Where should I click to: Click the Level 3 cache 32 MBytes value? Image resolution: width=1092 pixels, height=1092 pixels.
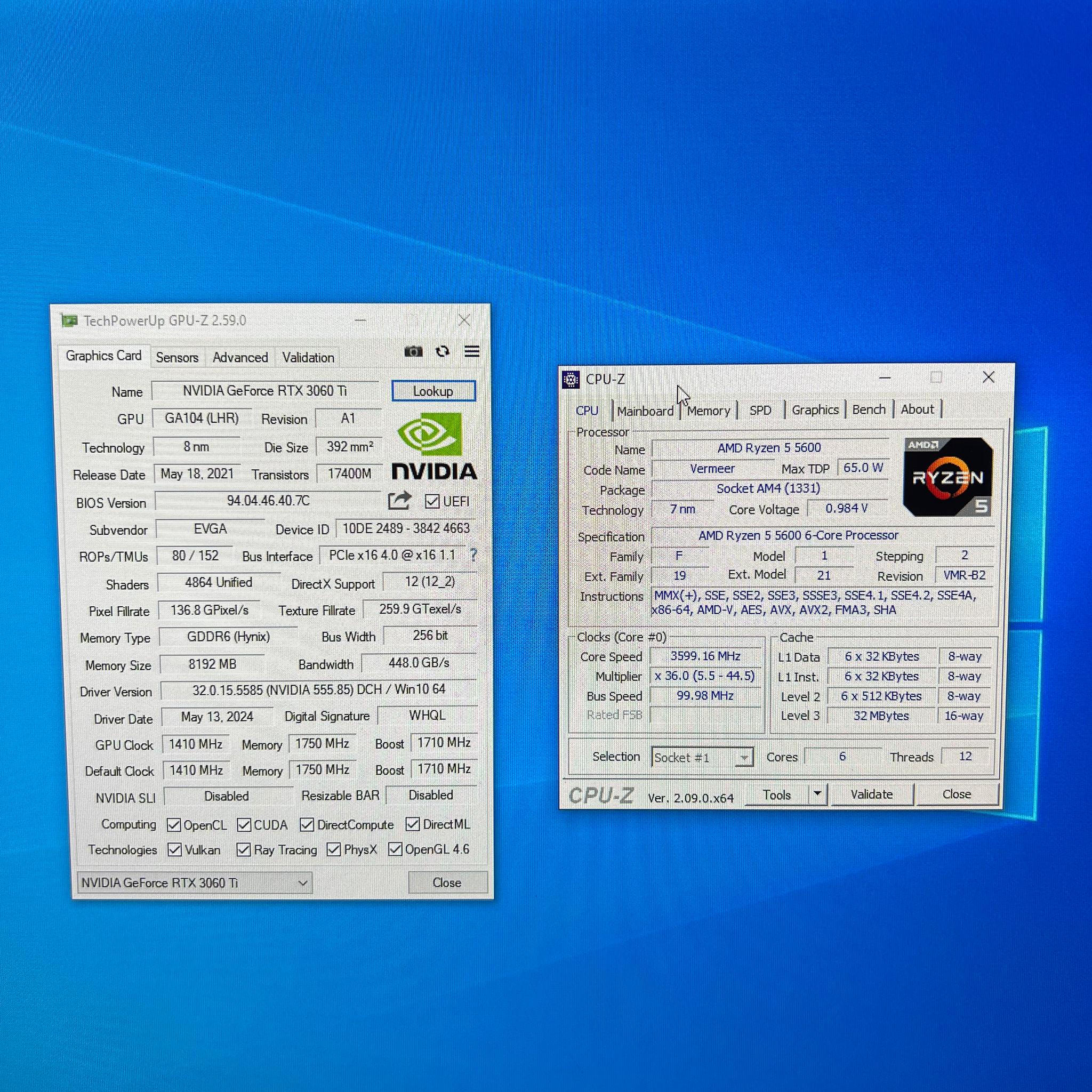tap(881, 716)
